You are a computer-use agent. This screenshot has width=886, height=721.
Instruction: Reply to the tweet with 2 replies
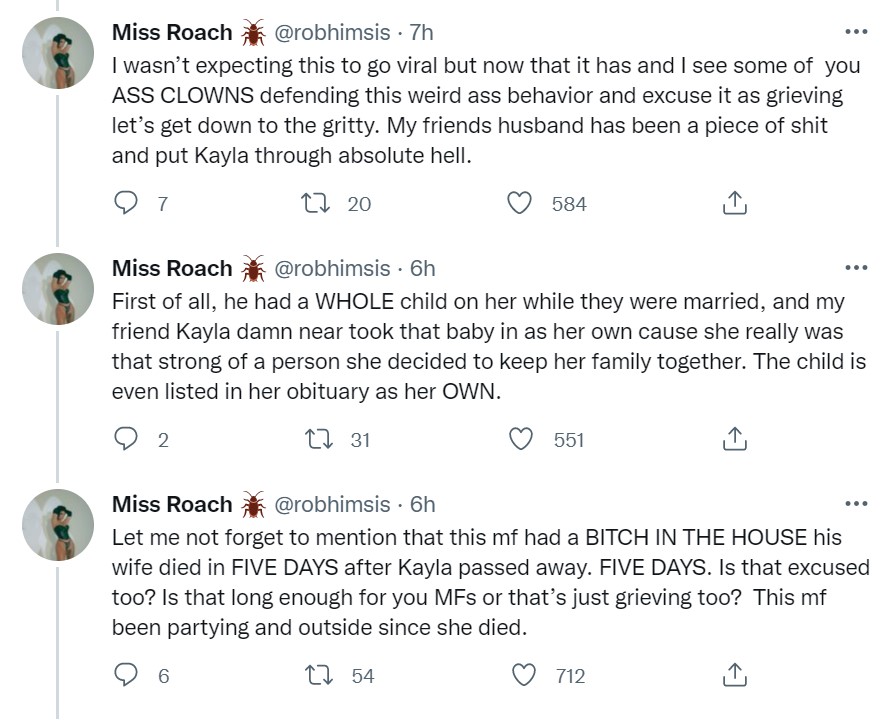tap(126, 440)
